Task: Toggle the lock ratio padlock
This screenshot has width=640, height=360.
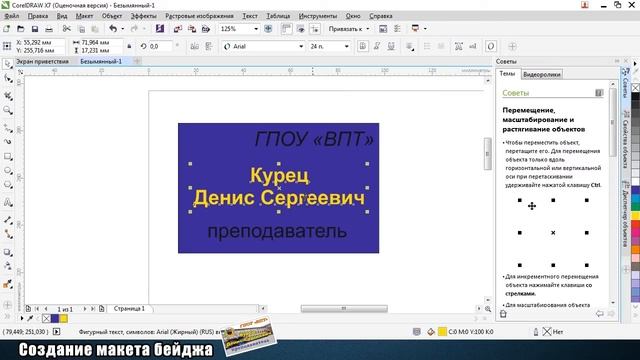Action: pos(129,47)
